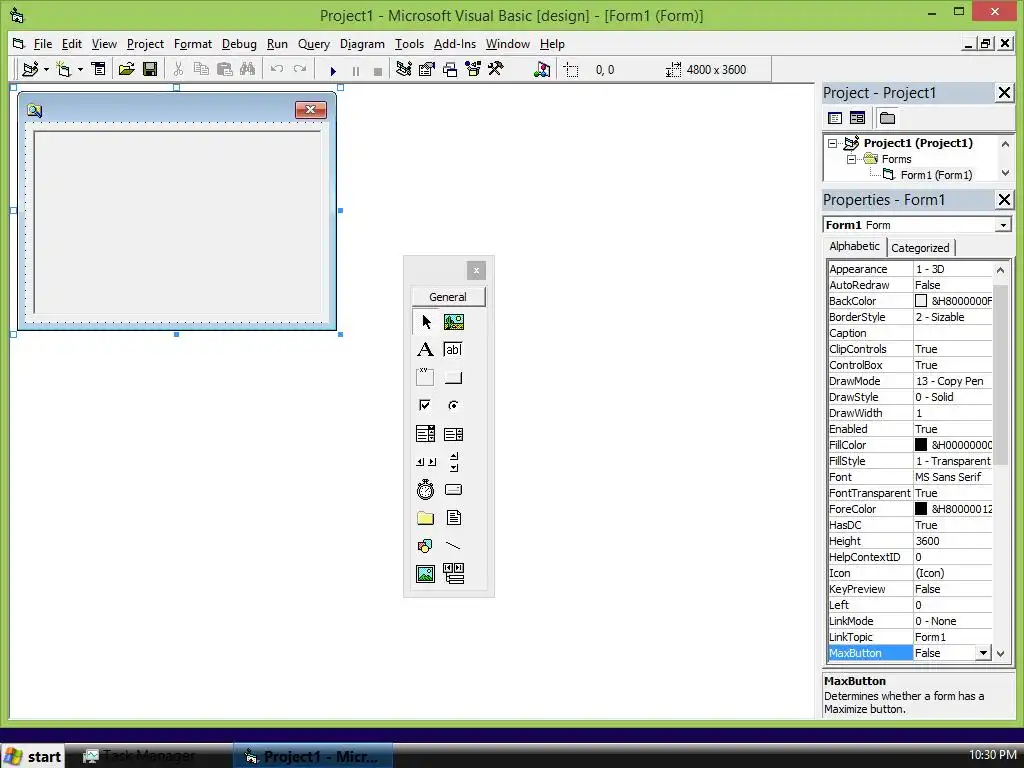Click View Code icon in Project panel

click(835, 118)
